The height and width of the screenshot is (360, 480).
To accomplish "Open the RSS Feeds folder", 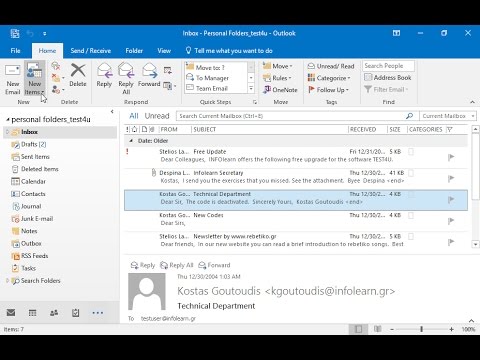I will point(34,256).
